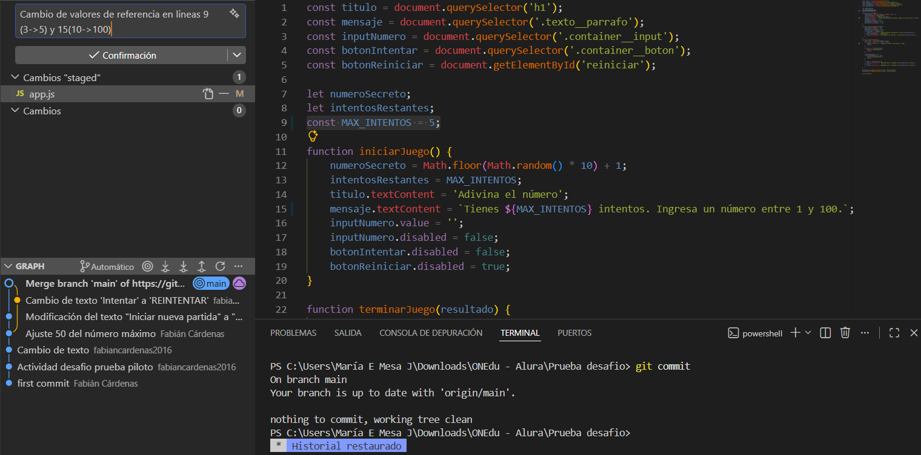Click the unstaged Cambios count badge 0

pos(239,111)
